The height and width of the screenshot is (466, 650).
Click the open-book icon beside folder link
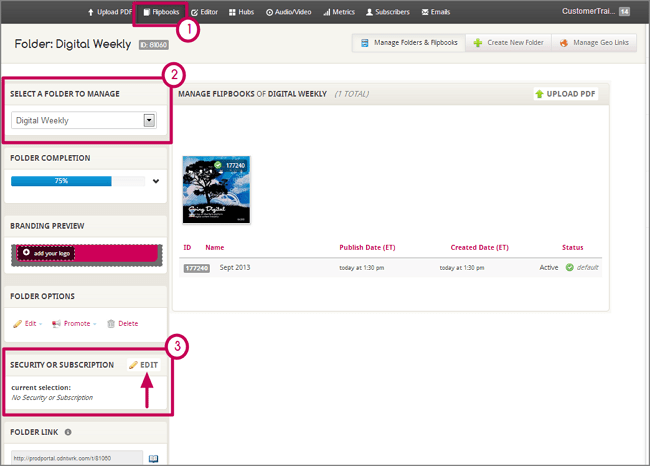(x=153, y=458)
